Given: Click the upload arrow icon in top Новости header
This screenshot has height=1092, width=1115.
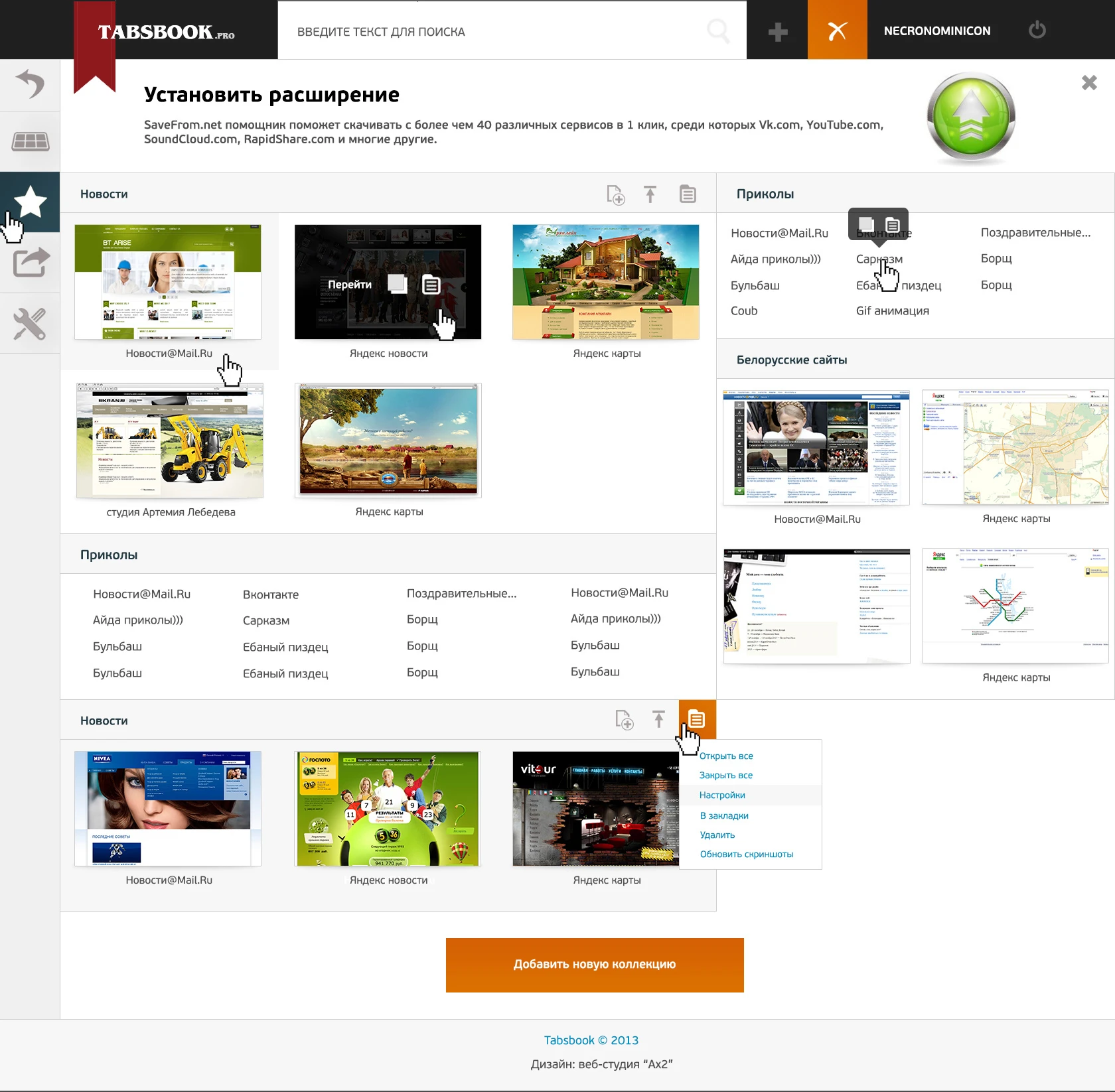Looking at the screenshot, I should [x=650, y=194].
